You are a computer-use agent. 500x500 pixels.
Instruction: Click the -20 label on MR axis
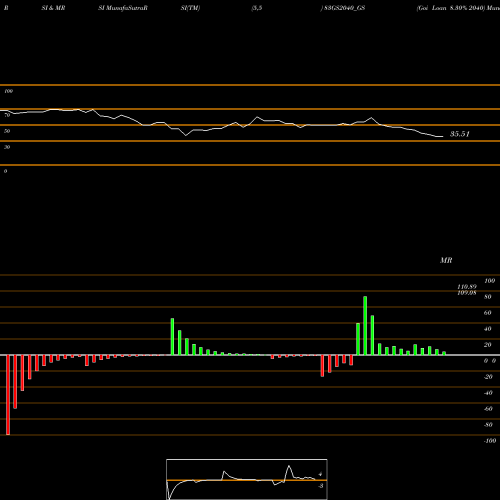pos(488,377)
